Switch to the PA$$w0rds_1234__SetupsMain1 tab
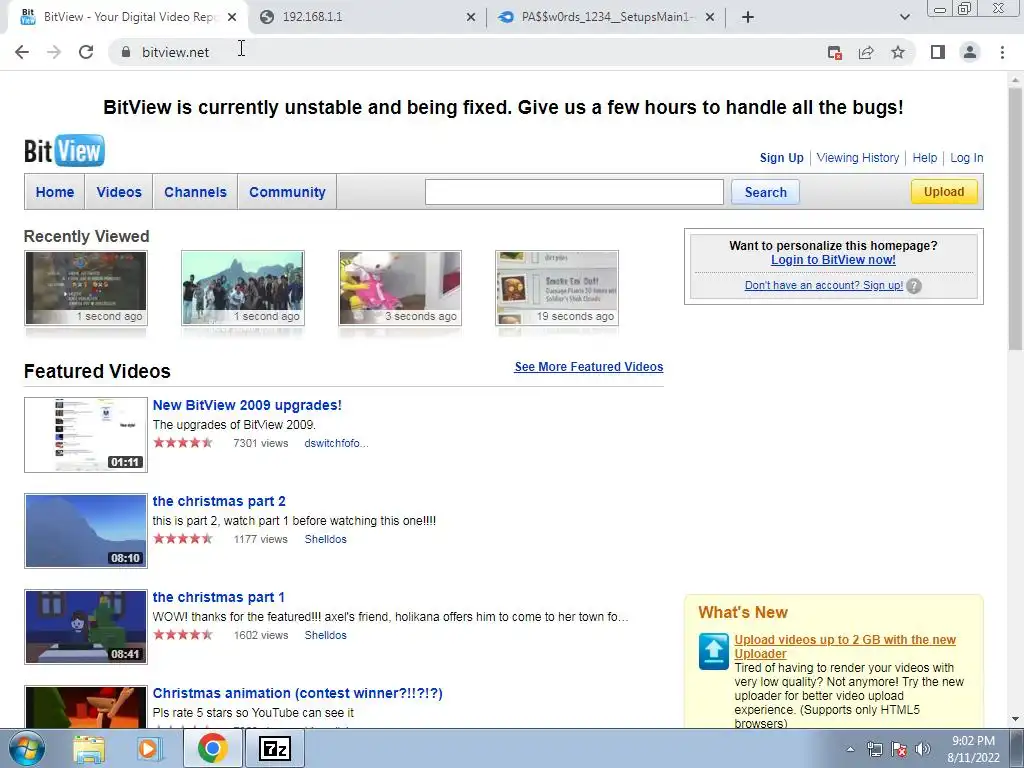 tap(606, 17)
